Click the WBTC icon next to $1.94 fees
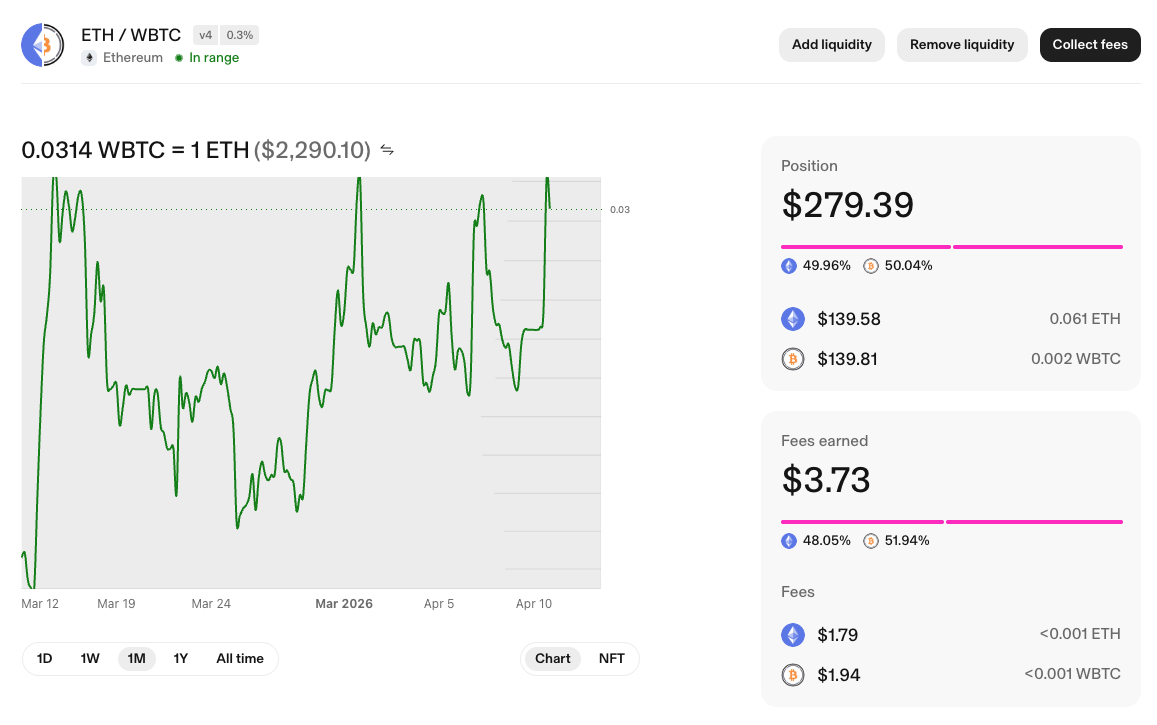The height and width of the screenshot is (725, 1157). pos(793,675)
